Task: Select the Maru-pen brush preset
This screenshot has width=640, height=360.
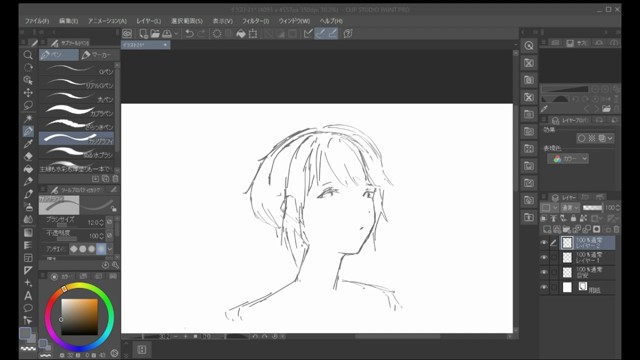Action: [x=77, y=97]
